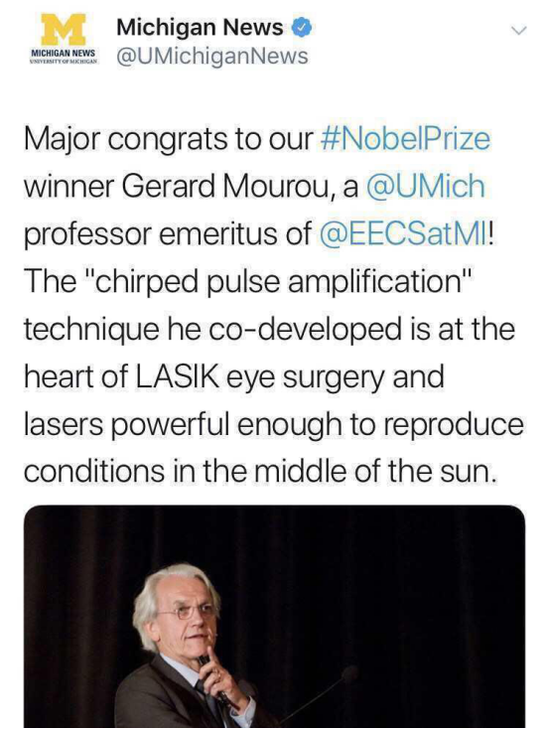Viewport: 550px width, 729px height.
Task: Click the small University of Michigan logo text
Action: tap(64, 61)
